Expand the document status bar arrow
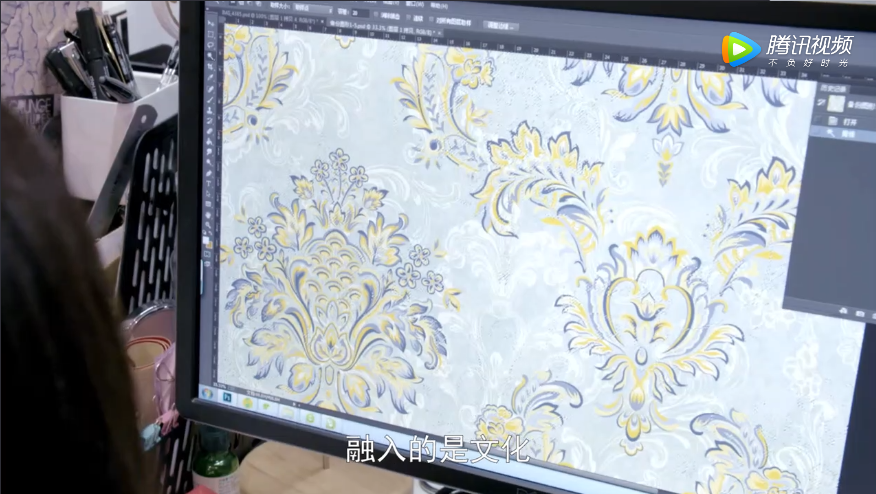 point(294,404)
